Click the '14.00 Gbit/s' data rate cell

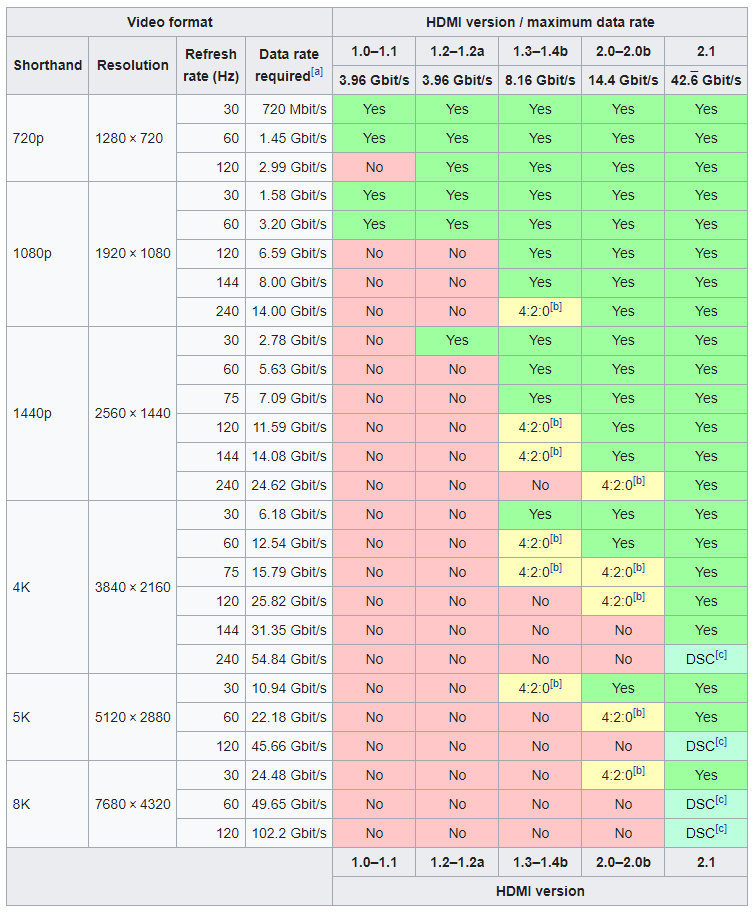click(x=289, y=311)
